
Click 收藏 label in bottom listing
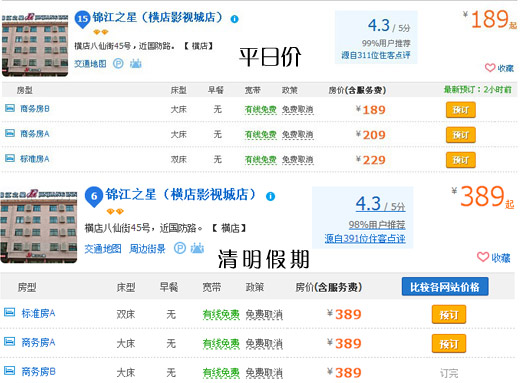[501, 258]
